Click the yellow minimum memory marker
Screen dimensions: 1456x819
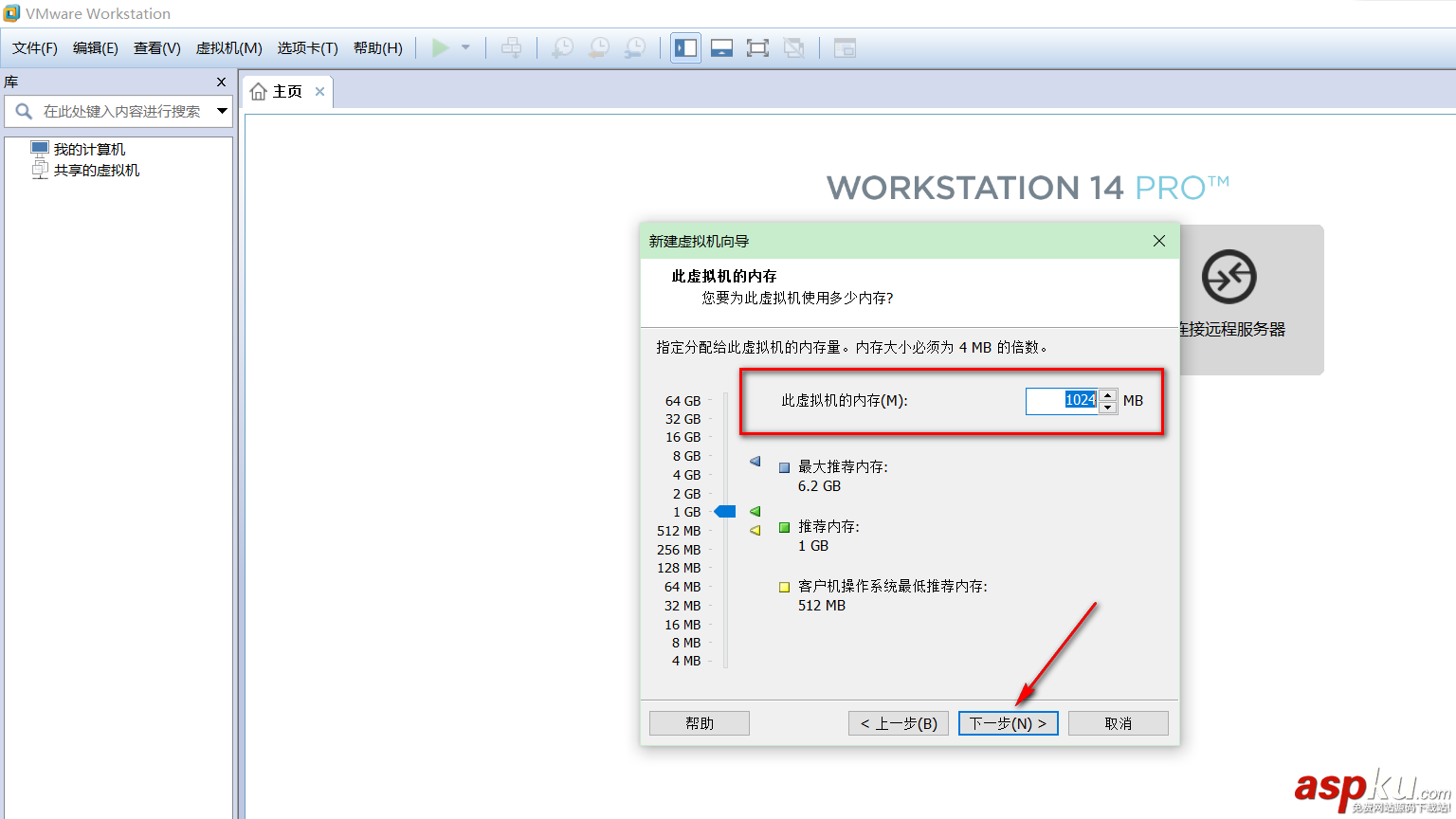point(755,531)
